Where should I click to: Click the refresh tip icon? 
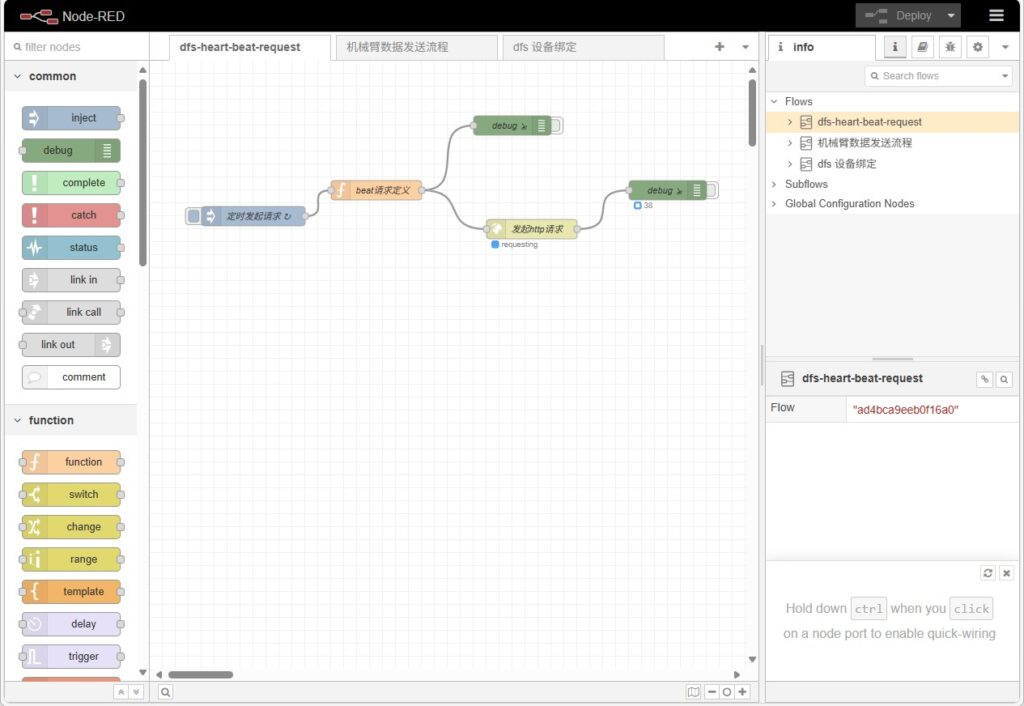(x=988, y=573)
